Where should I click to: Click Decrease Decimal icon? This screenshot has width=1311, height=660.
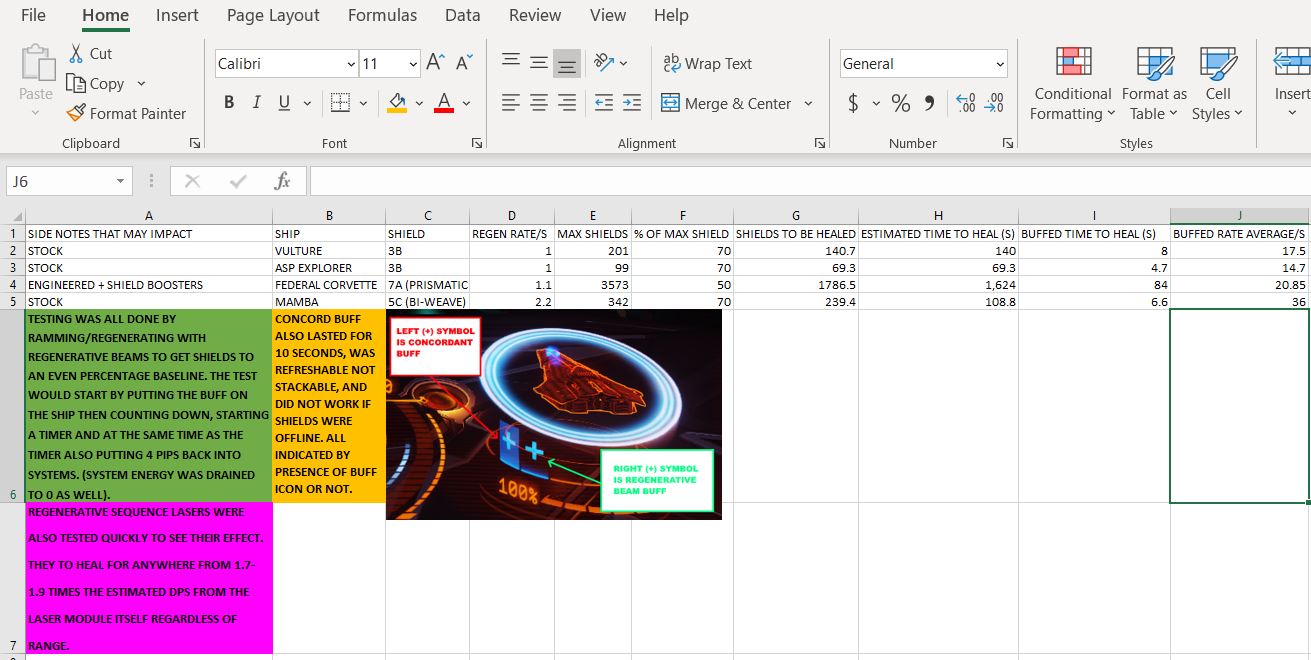pos(994,103)
